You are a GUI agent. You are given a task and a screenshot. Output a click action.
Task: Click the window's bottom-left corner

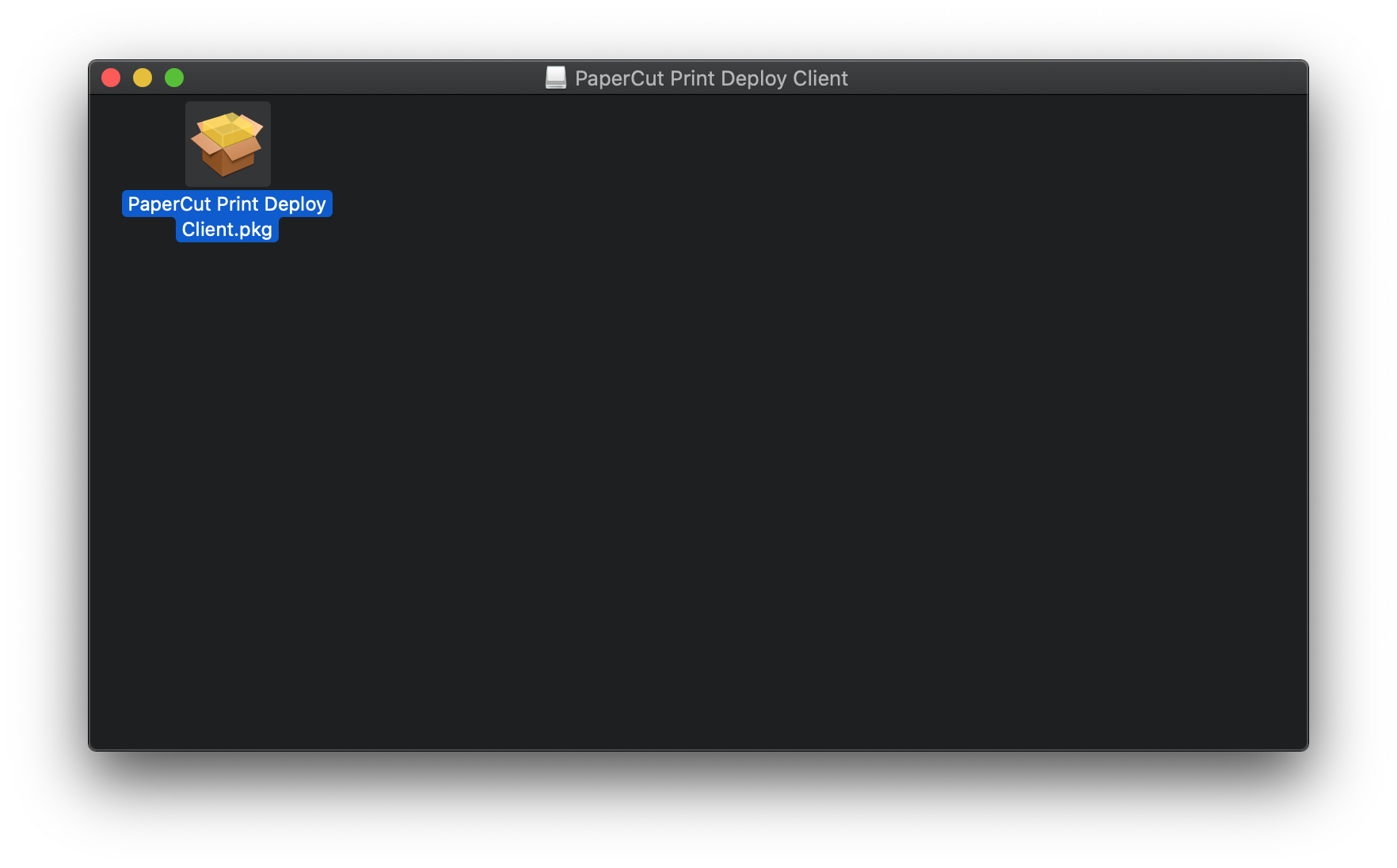tap(95, 744)
